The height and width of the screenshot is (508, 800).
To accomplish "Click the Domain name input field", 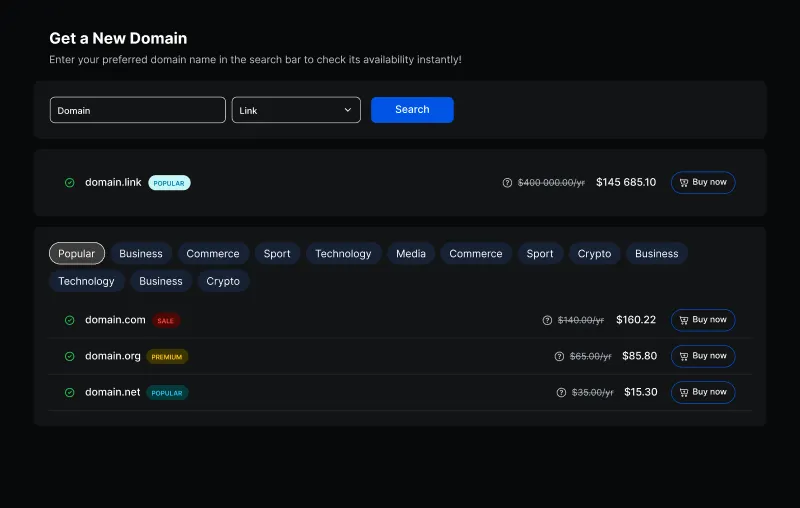I will pyautogui.click(x=138, y=110).
